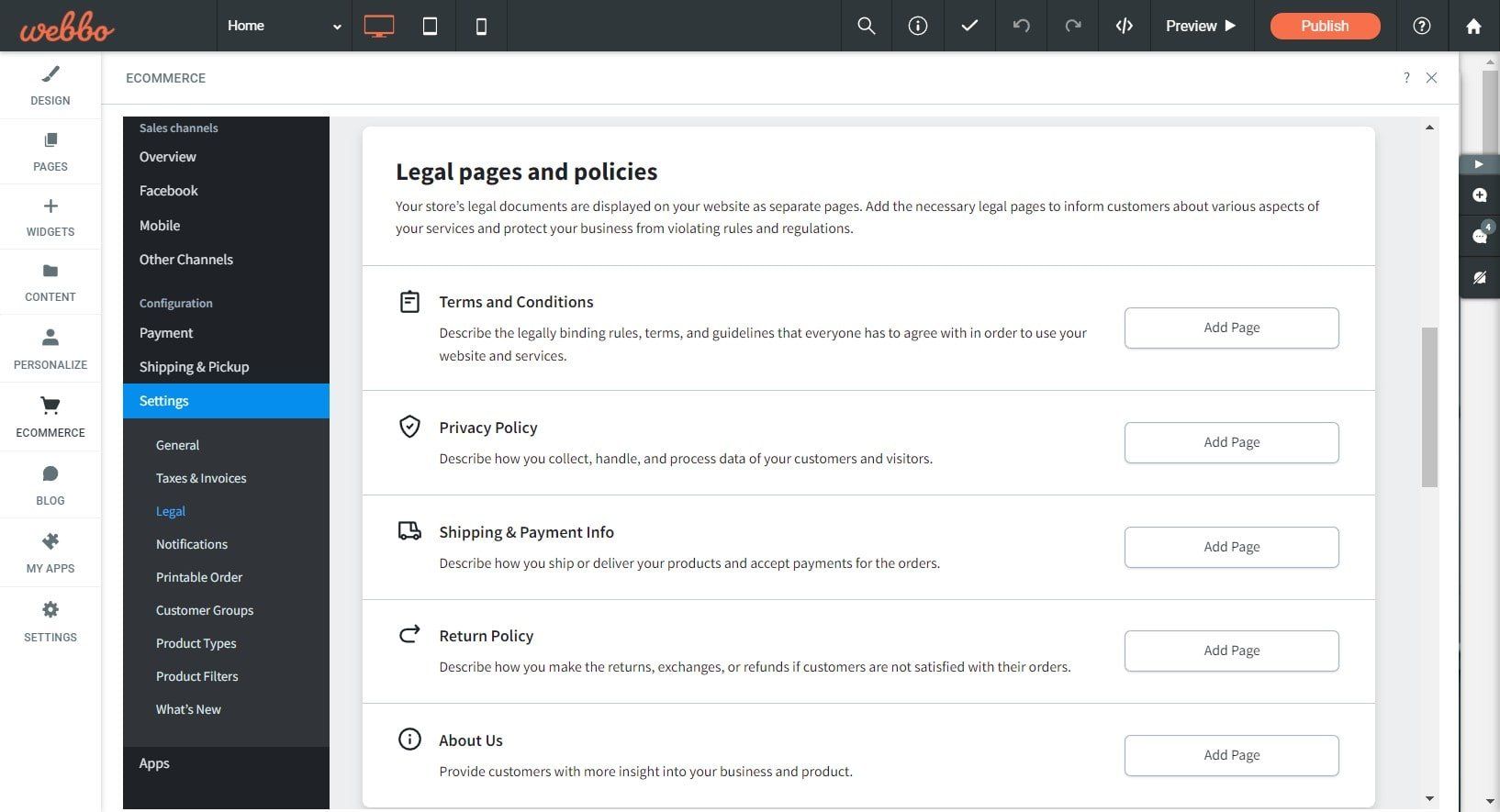Undo the last action
The image size is (1500, 812).
pos(1022,26)
